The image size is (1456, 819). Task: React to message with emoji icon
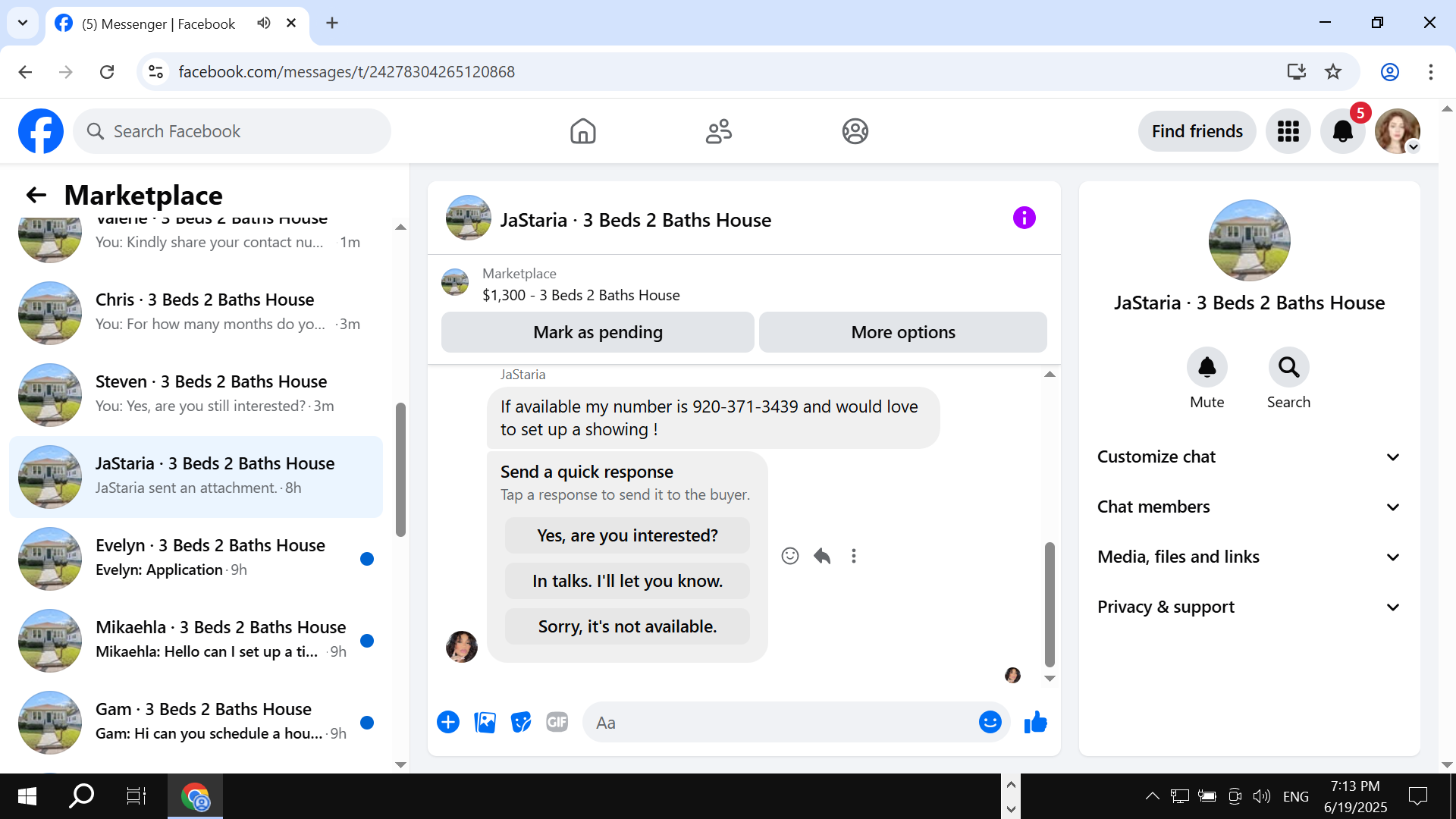[x=790, y=556]
